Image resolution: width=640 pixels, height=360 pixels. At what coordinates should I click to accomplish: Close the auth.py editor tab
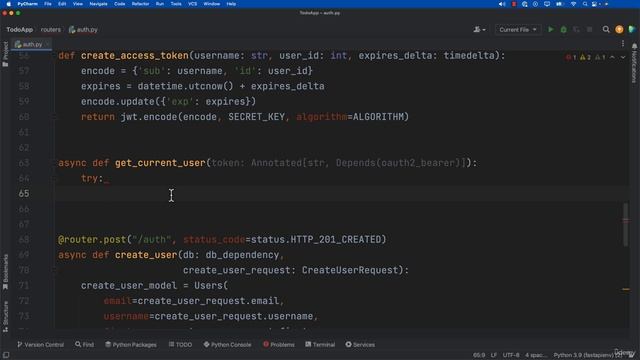(48, 44)
